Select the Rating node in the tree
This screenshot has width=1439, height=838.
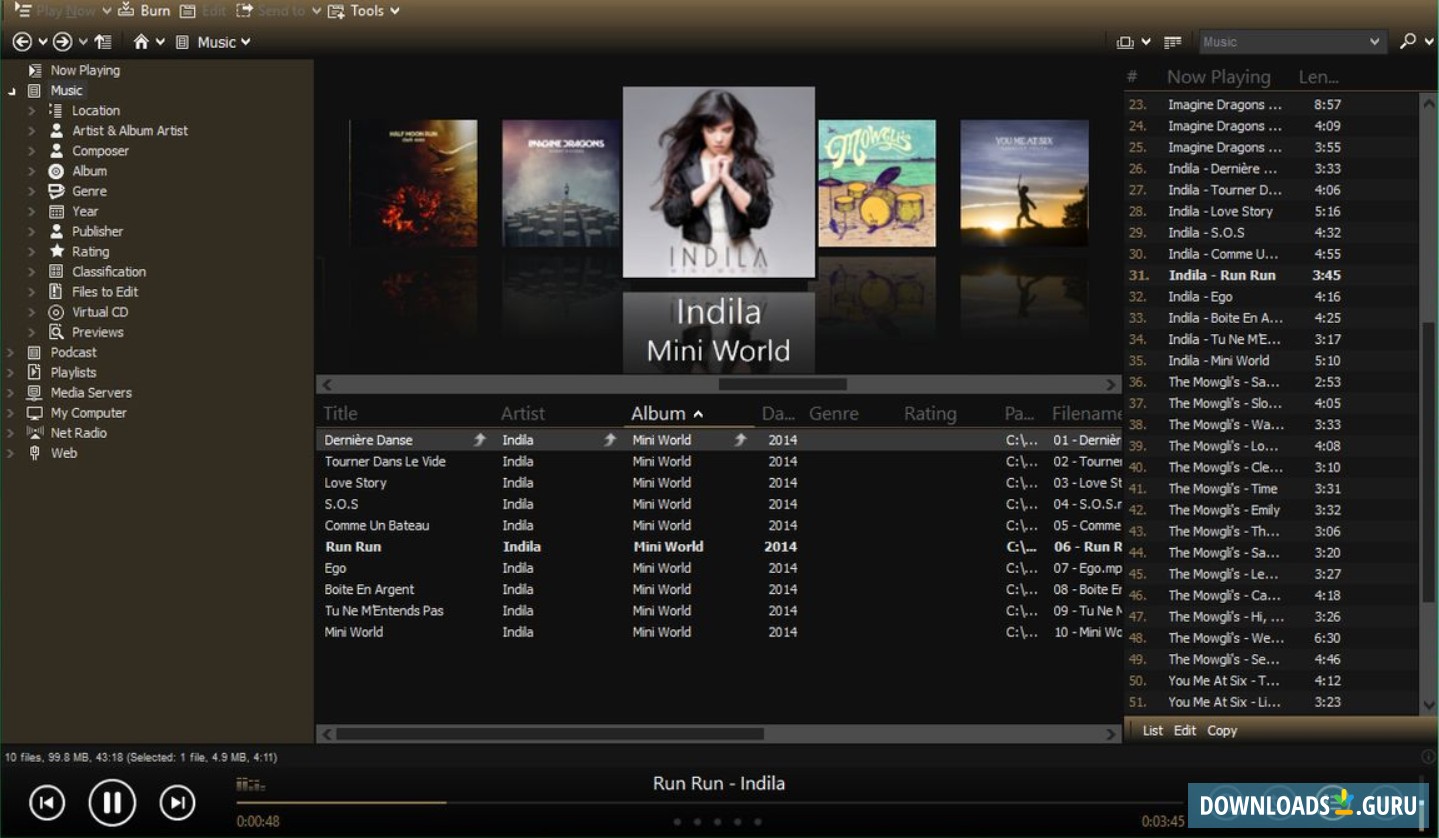coord(90,252)
